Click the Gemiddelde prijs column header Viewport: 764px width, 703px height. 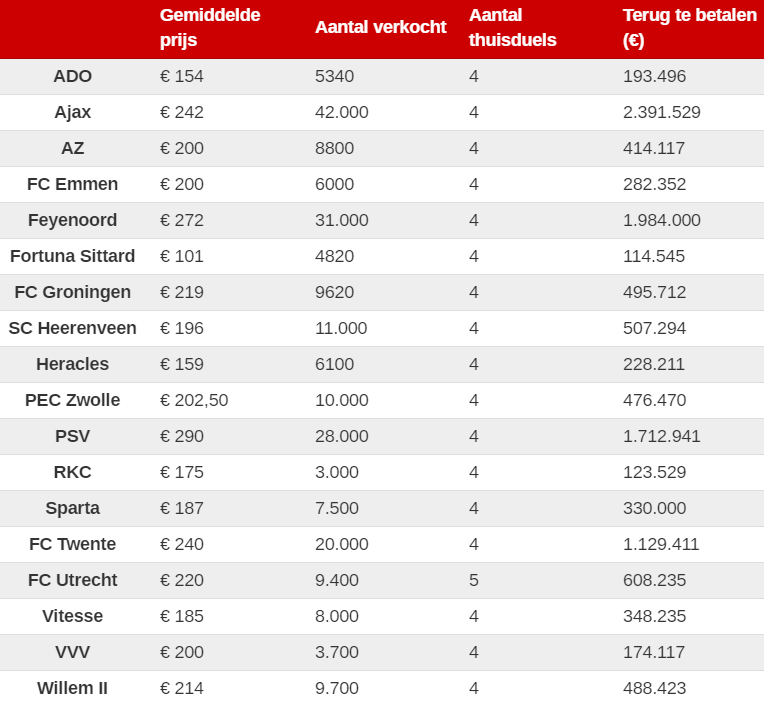pos(210,27)
